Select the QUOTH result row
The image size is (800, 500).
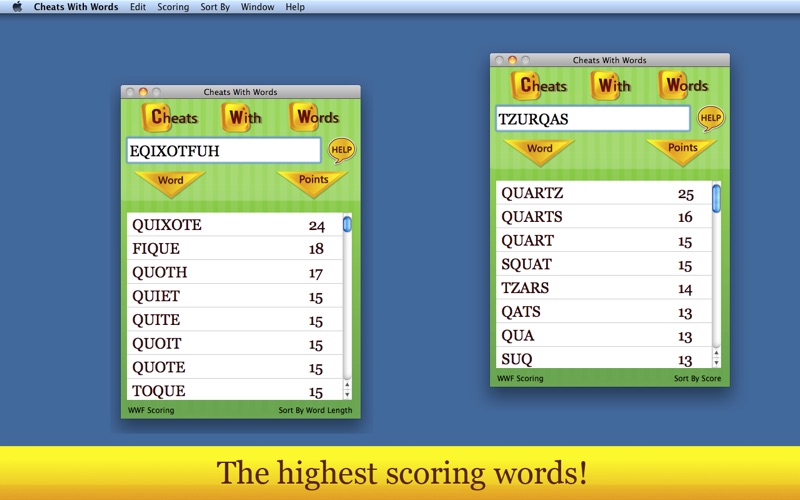(x=235, y=272)
